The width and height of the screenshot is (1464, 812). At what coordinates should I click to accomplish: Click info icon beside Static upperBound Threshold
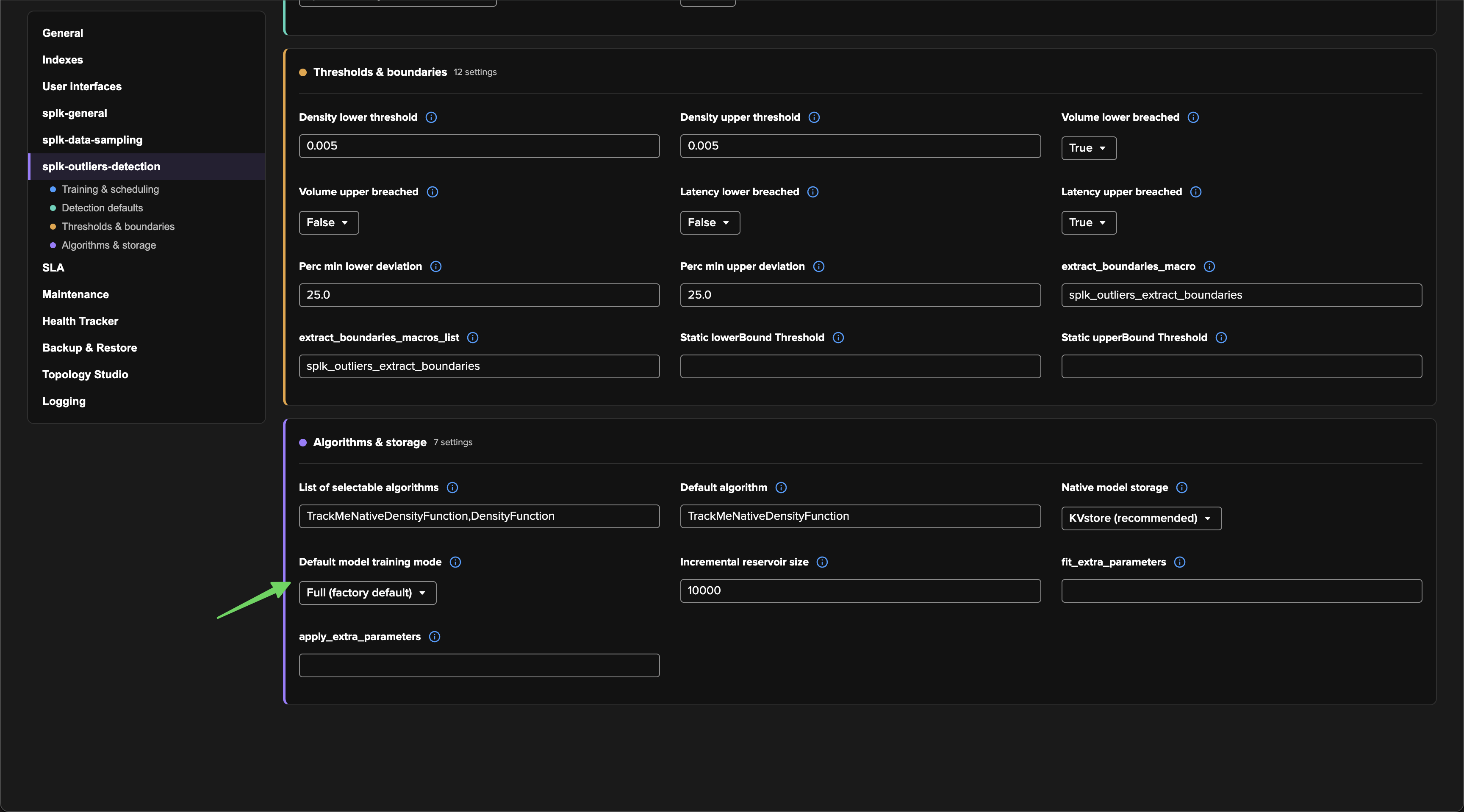(1221, 338)
